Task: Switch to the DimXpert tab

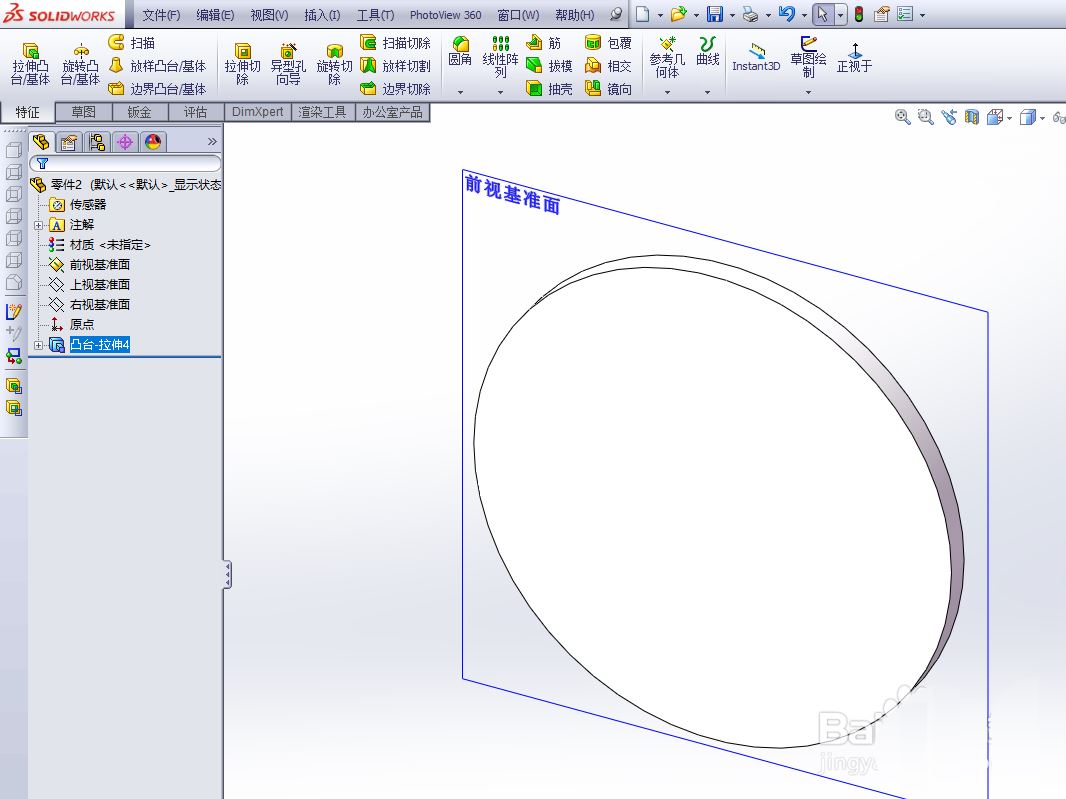Action: [x=258, y=112]
